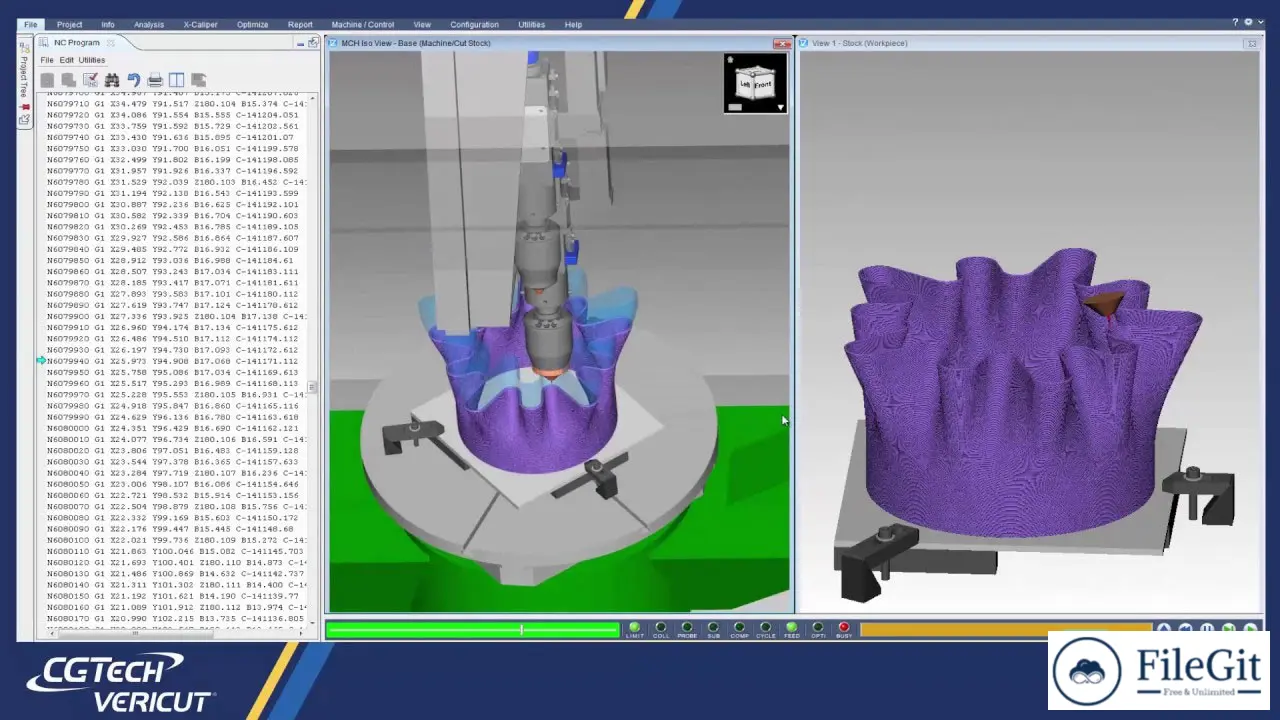1280x720 pixels.
Task: Click the first greyed-out save icon in NC toolbar
Action: click(47, 80)
